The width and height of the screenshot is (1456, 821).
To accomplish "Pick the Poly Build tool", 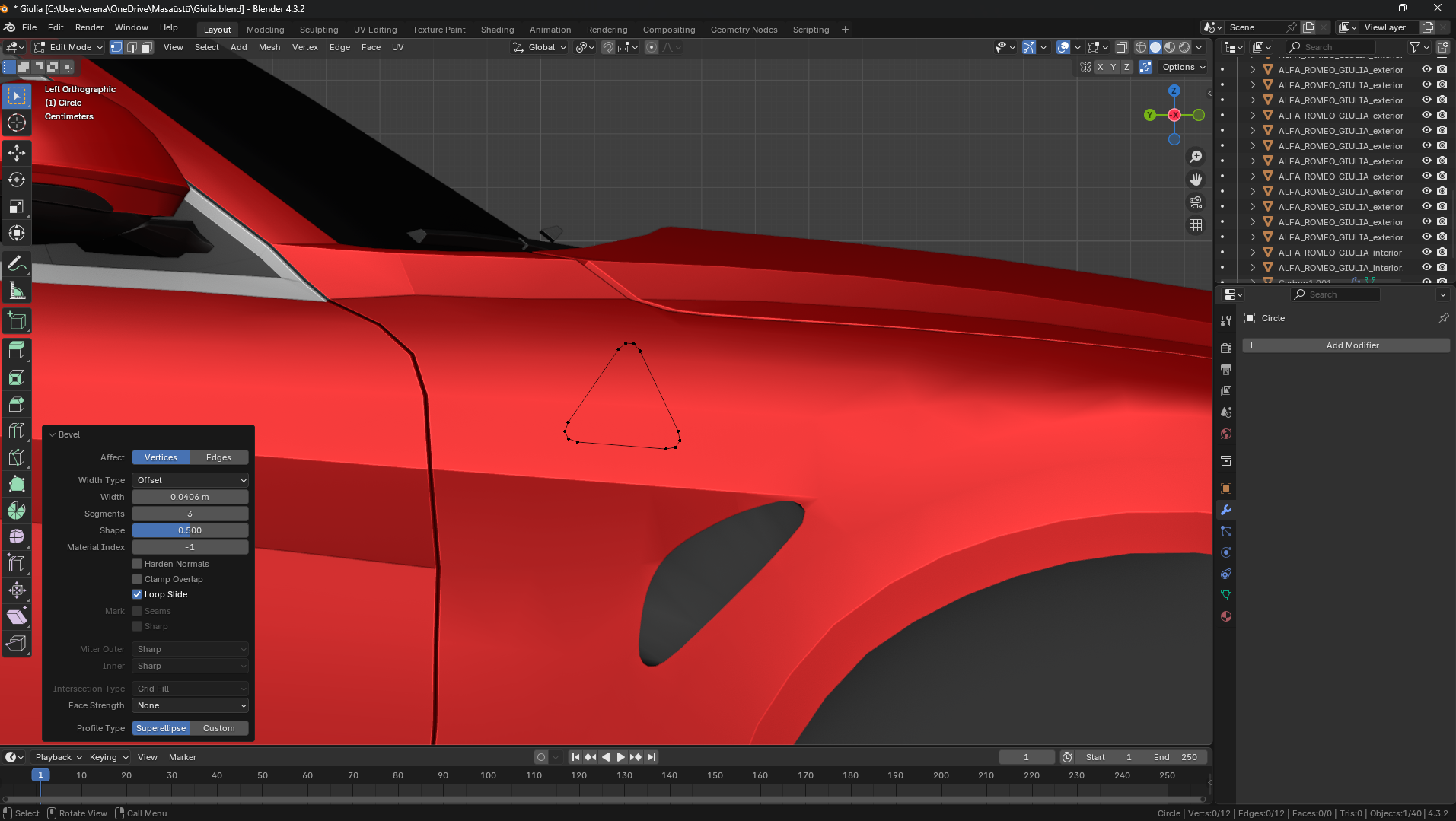I will [17, 484].
